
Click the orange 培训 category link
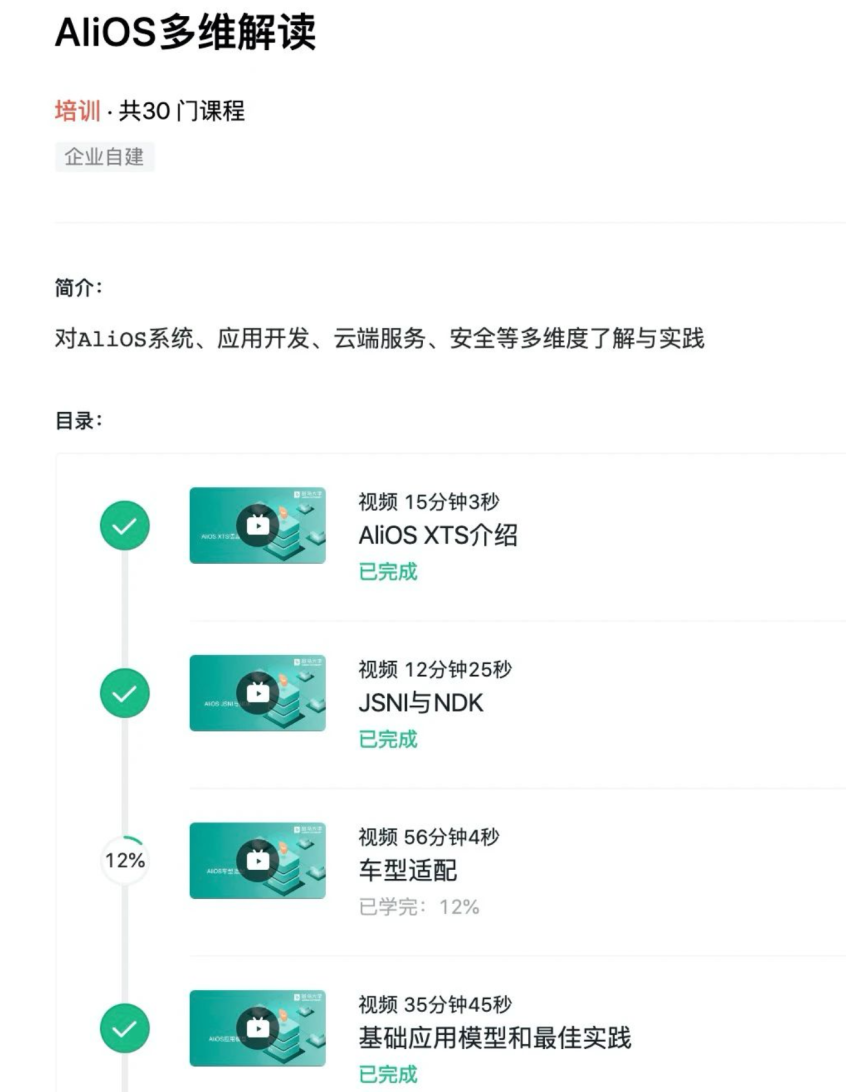click(x=77, y=112)
